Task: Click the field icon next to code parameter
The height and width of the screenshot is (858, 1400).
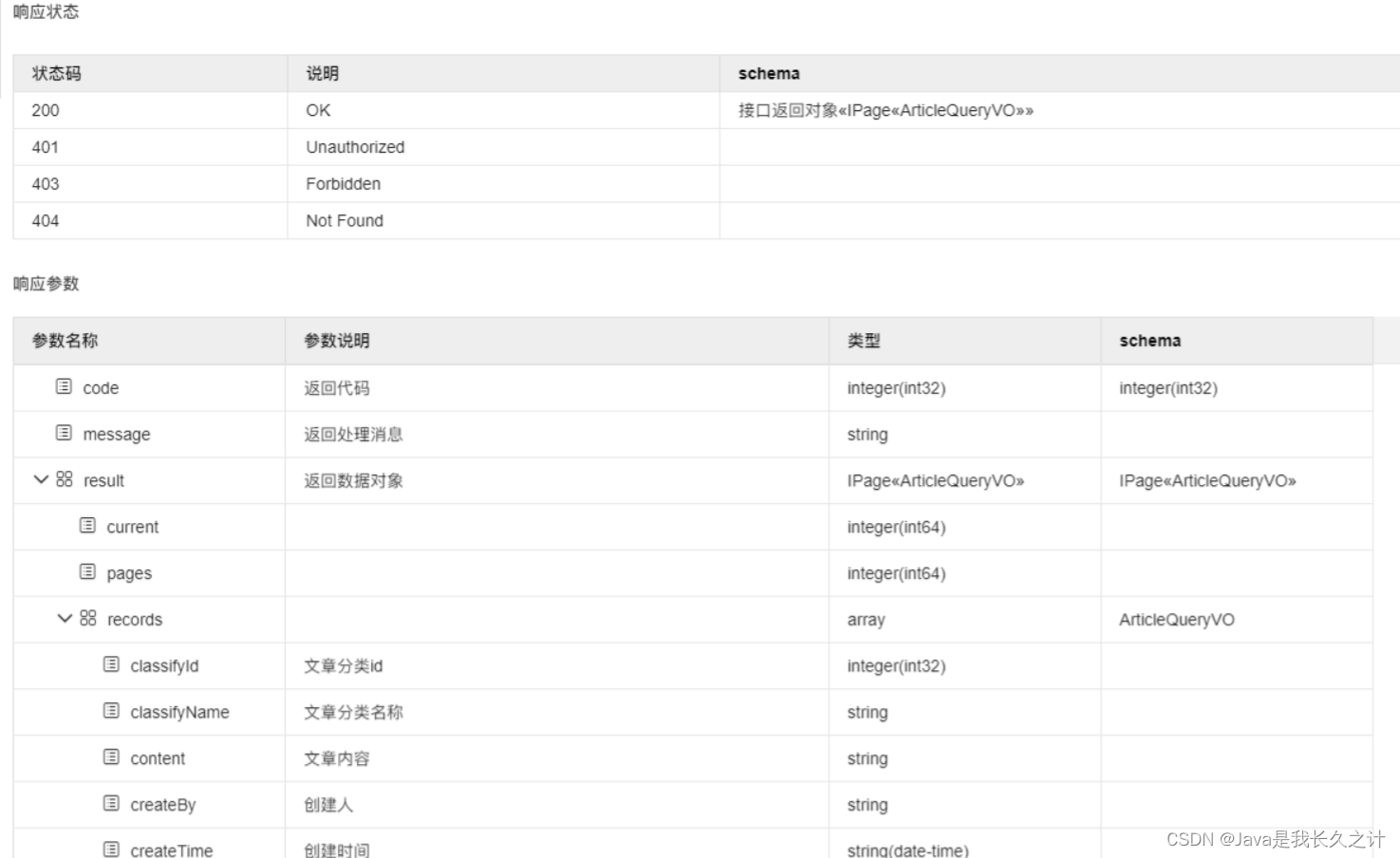Action: (64, 387)
